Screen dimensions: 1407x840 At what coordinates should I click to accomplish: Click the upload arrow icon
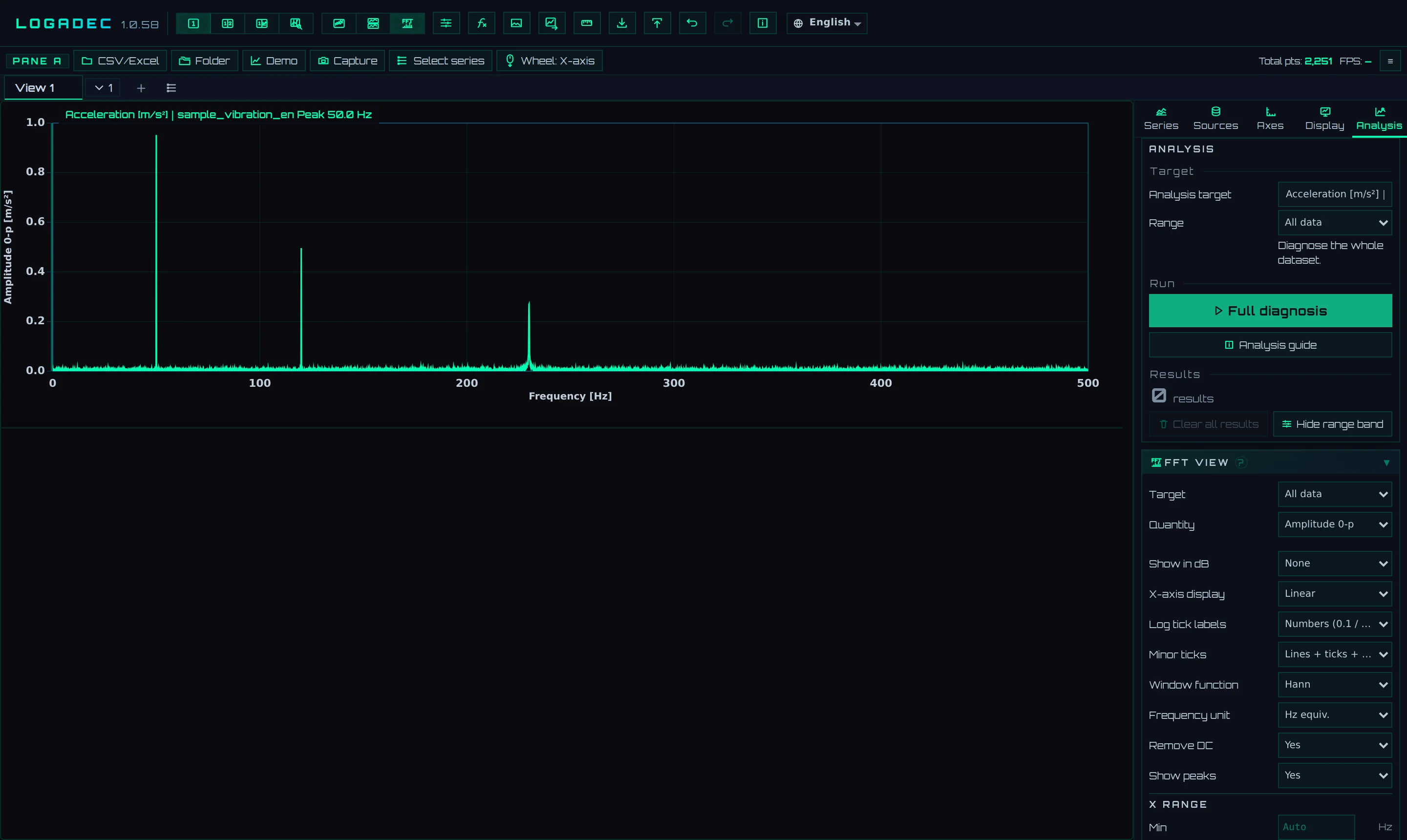point(657,23)
